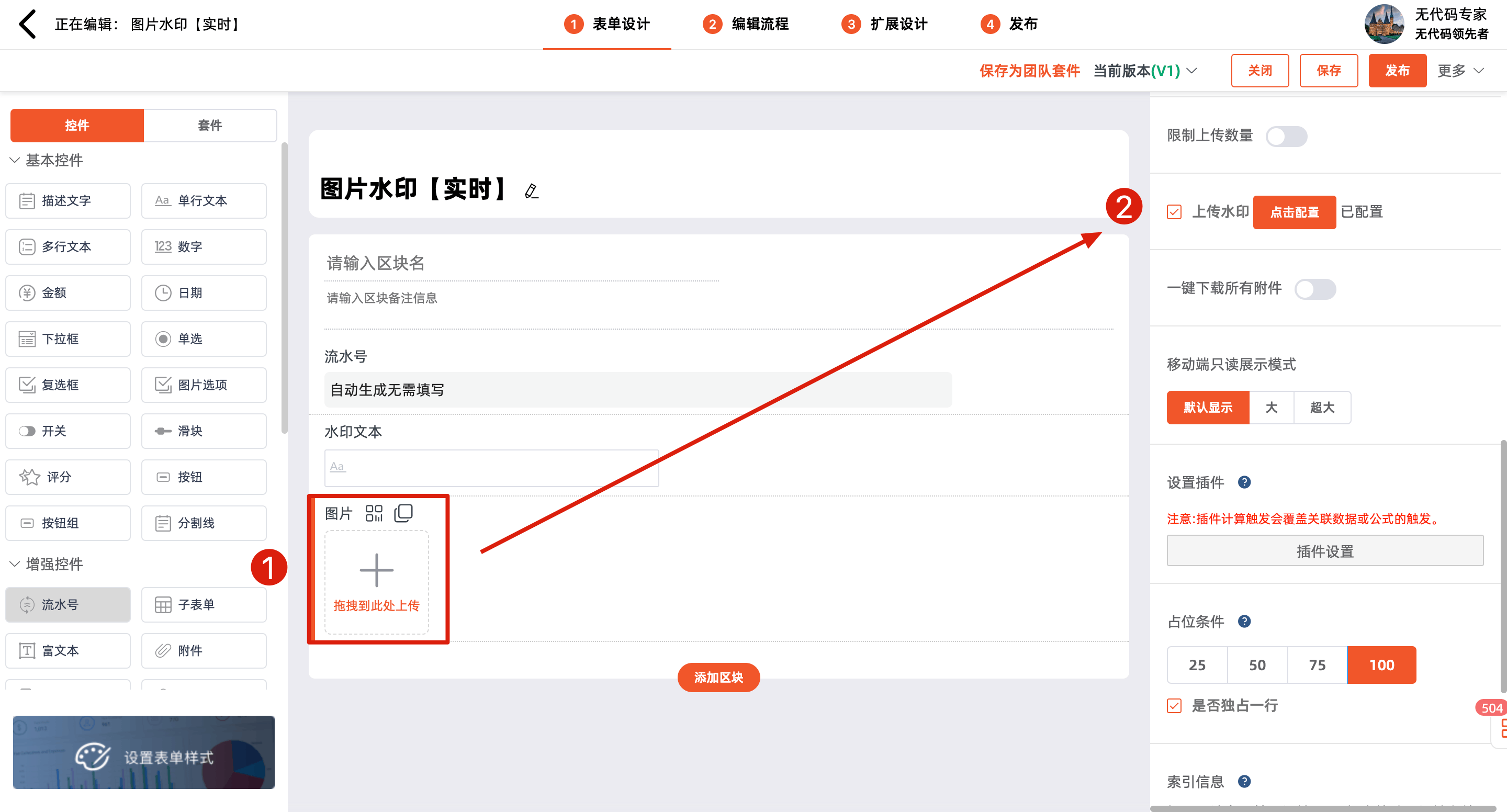Click the QR code icon next to 图片

tap(374, 513)
